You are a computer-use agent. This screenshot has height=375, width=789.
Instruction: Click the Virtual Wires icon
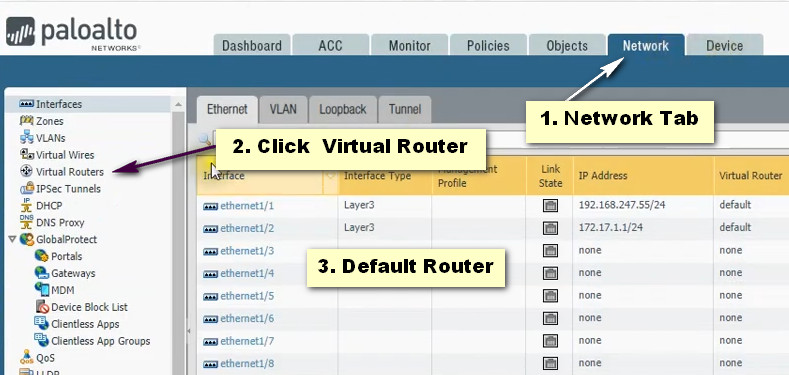tap(27, 154)
